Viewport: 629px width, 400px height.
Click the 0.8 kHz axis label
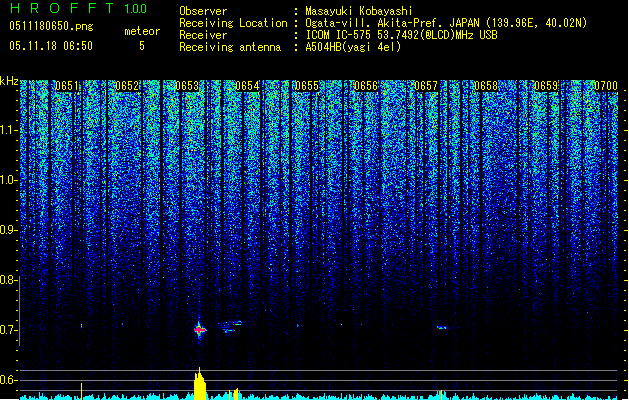9,280
